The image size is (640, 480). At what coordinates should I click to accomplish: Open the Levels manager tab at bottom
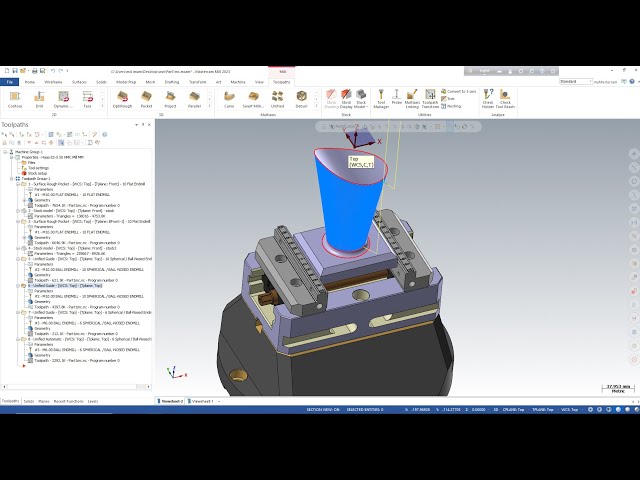point(93,401)
